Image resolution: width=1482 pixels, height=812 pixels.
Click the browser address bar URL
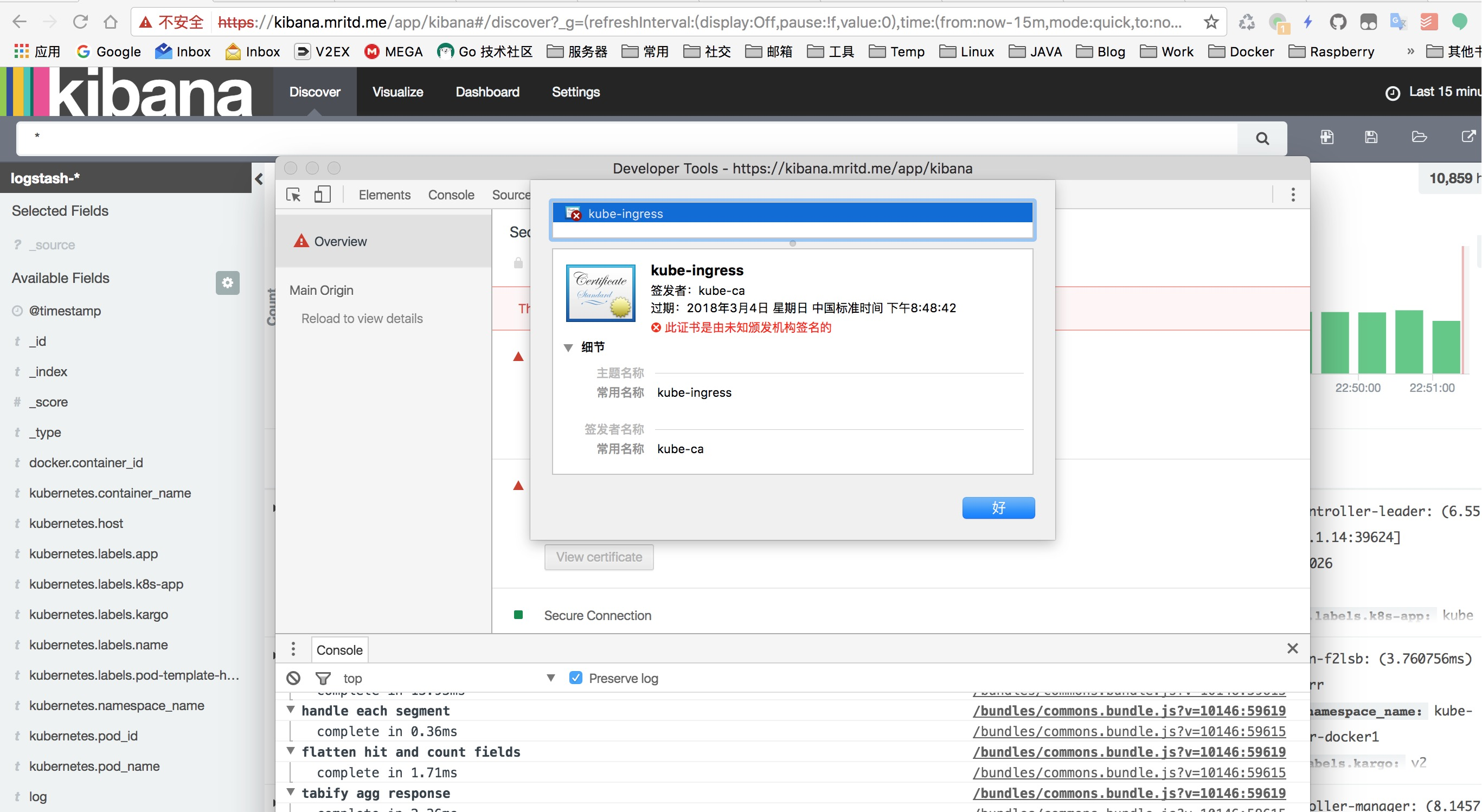pyautogui.click(x=699, y=22)
